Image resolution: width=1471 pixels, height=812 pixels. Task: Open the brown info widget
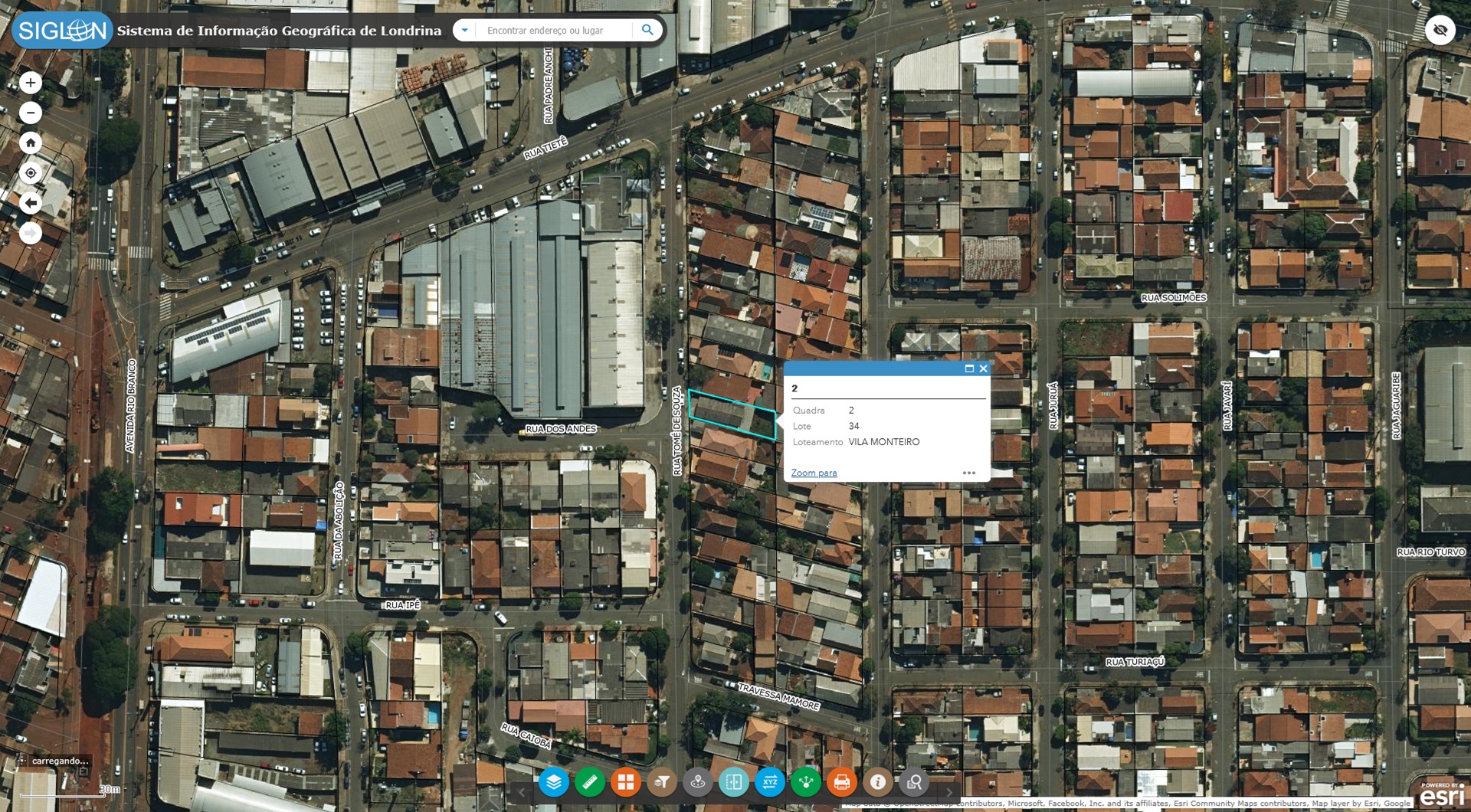pos(878,782)
